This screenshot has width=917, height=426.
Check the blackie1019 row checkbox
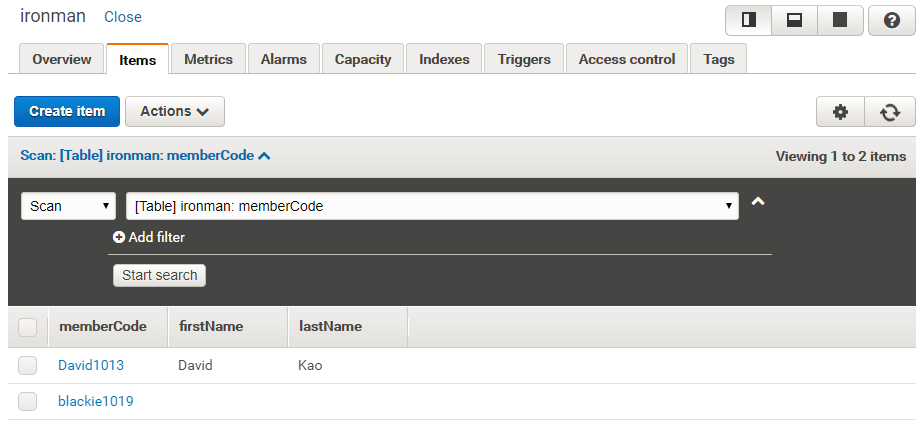pyautogui.click(x=28, y=401)
